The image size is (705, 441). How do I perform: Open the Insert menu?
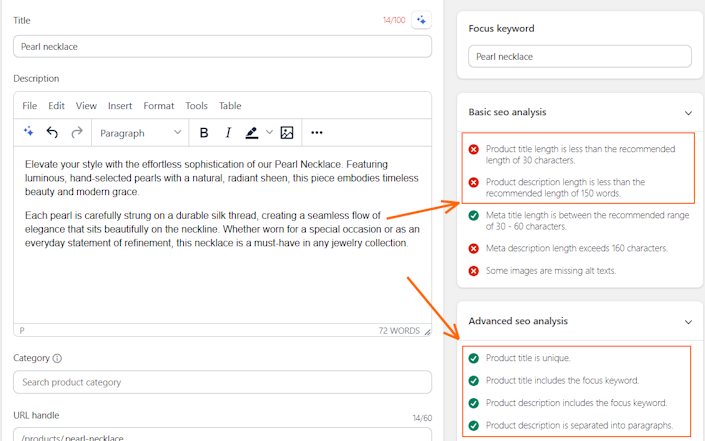(x=120, y=106)
